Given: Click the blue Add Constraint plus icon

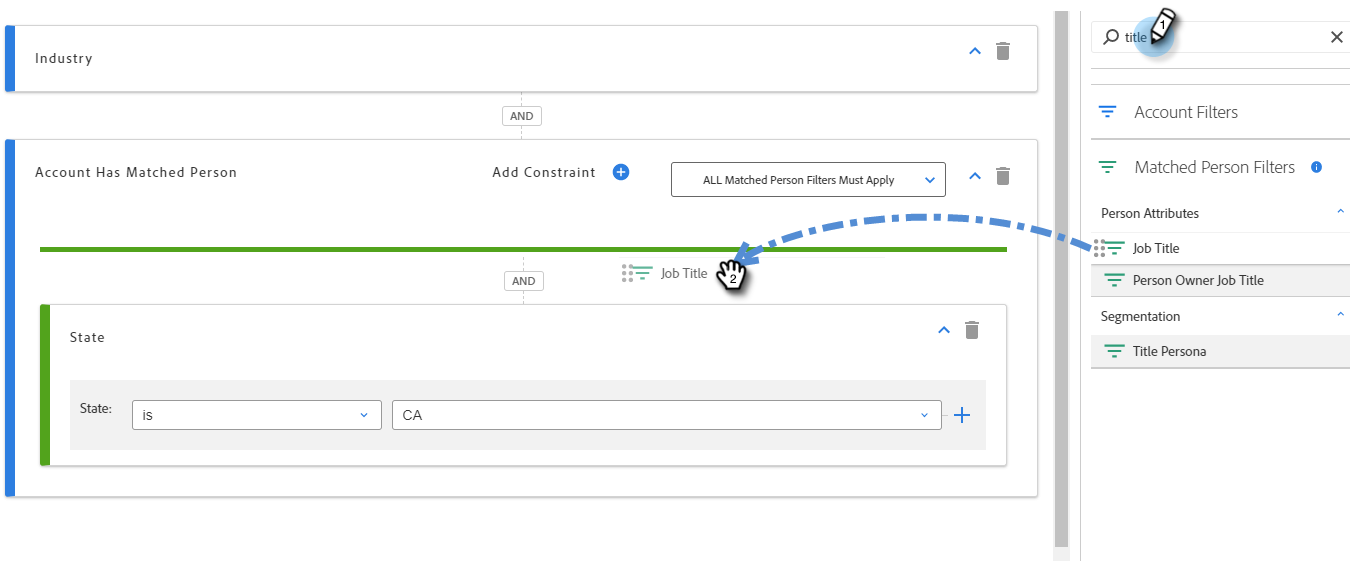Looking at the screenshot, I should pyautogui.click(x=620, y=172).
